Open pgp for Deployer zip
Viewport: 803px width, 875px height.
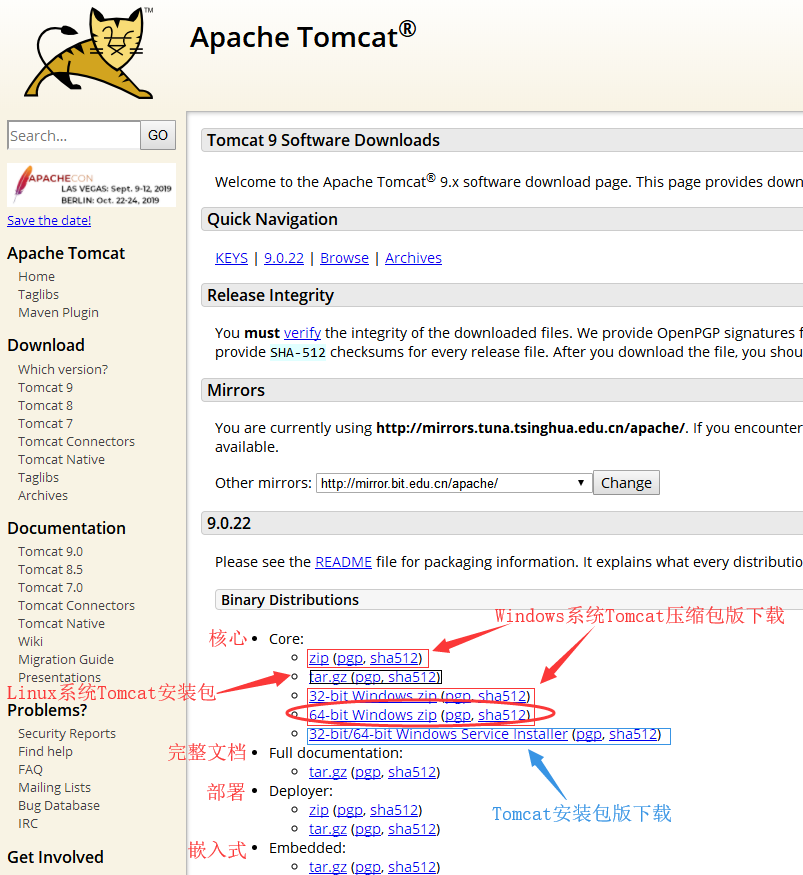(x=350, y=810)
